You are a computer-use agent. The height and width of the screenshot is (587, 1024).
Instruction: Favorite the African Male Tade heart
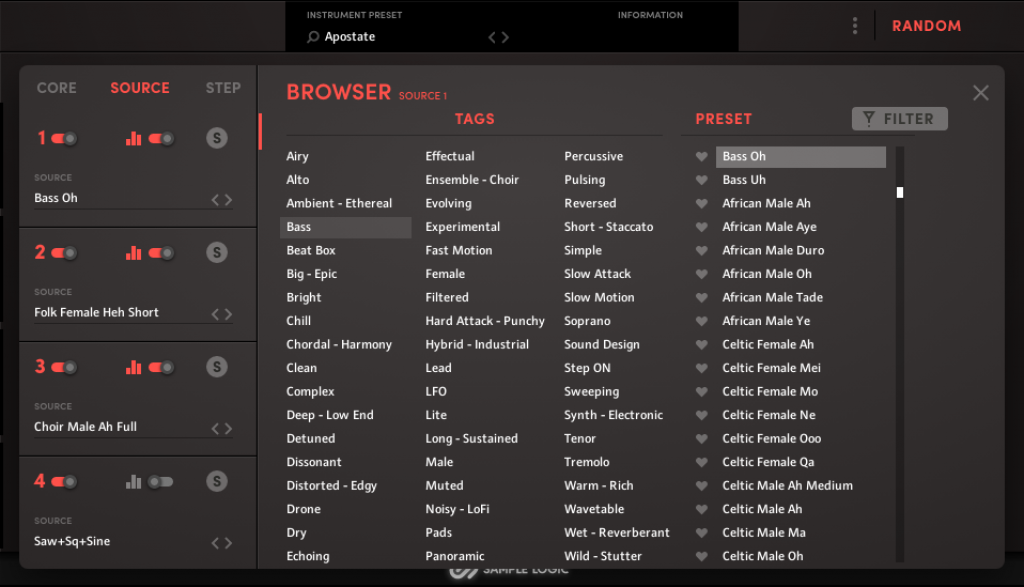pos(701,297)
